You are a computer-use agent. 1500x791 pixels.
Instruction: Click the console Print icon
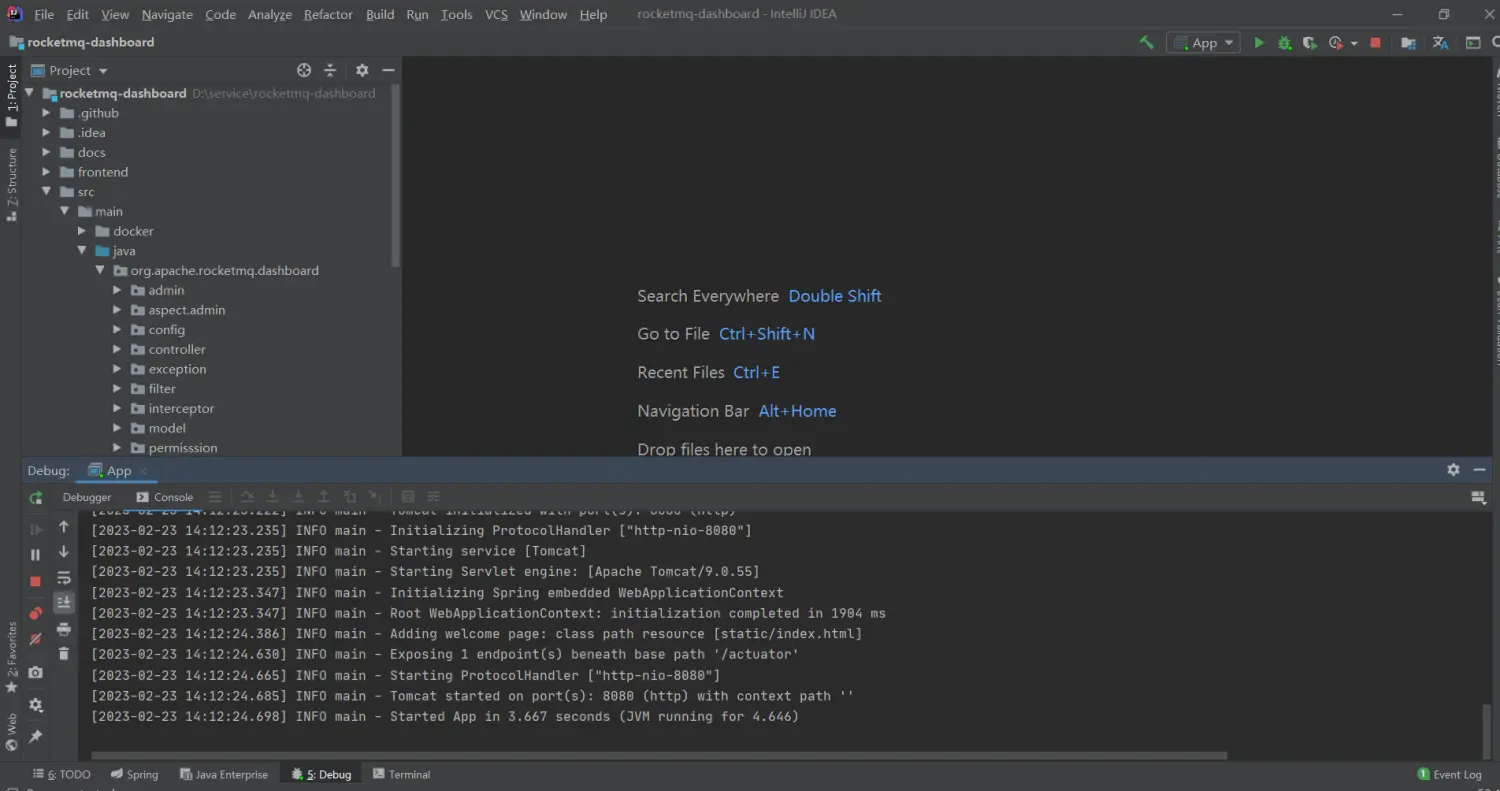(x=64, y=629)
